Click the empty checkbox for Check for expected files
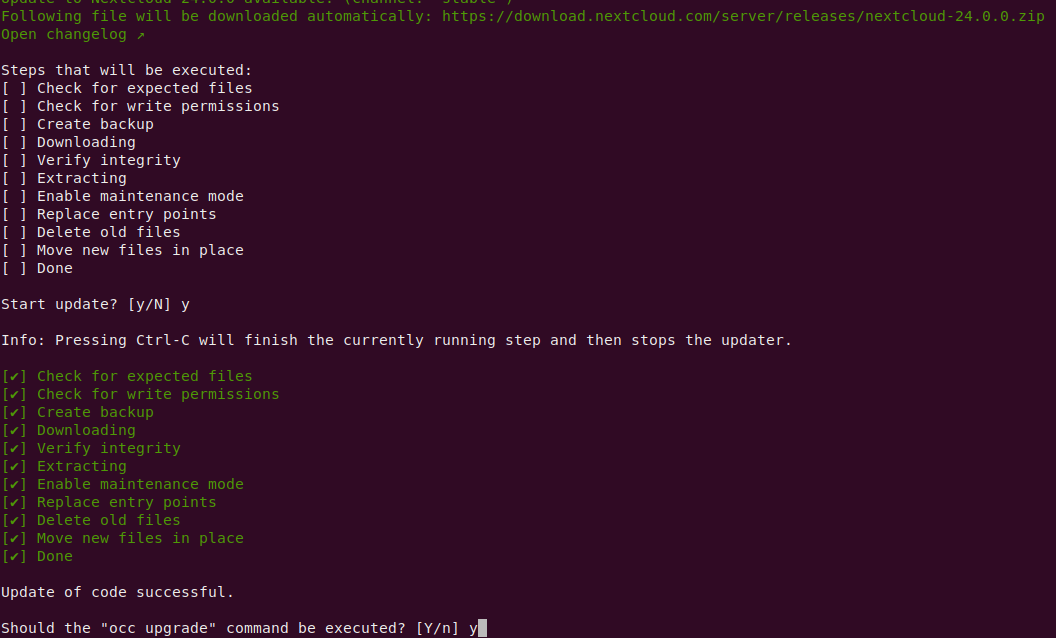Viewport: 1056px width, 638px height. pyautogui.click(x=14, y=88)
